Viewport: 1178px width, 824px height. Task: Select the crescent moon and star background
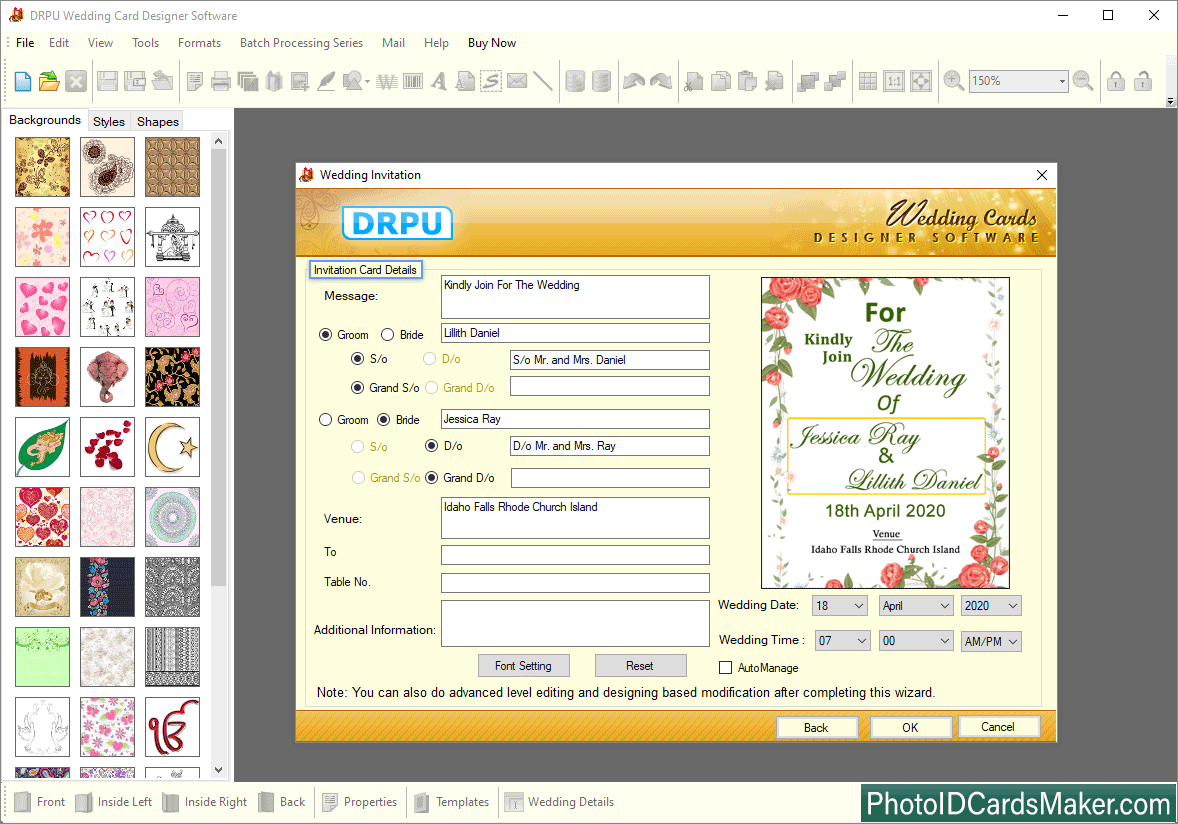coord(173,447)
